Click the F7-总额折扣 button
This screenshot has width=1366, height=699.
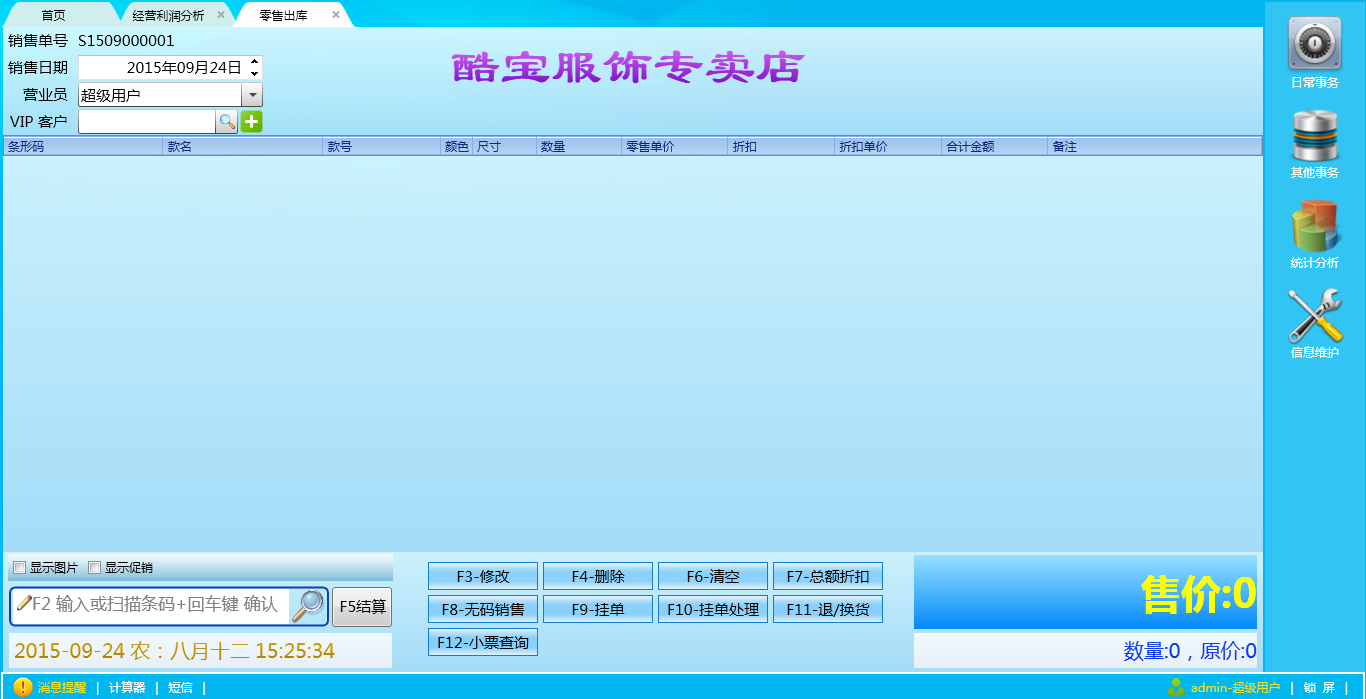[827, 577]
